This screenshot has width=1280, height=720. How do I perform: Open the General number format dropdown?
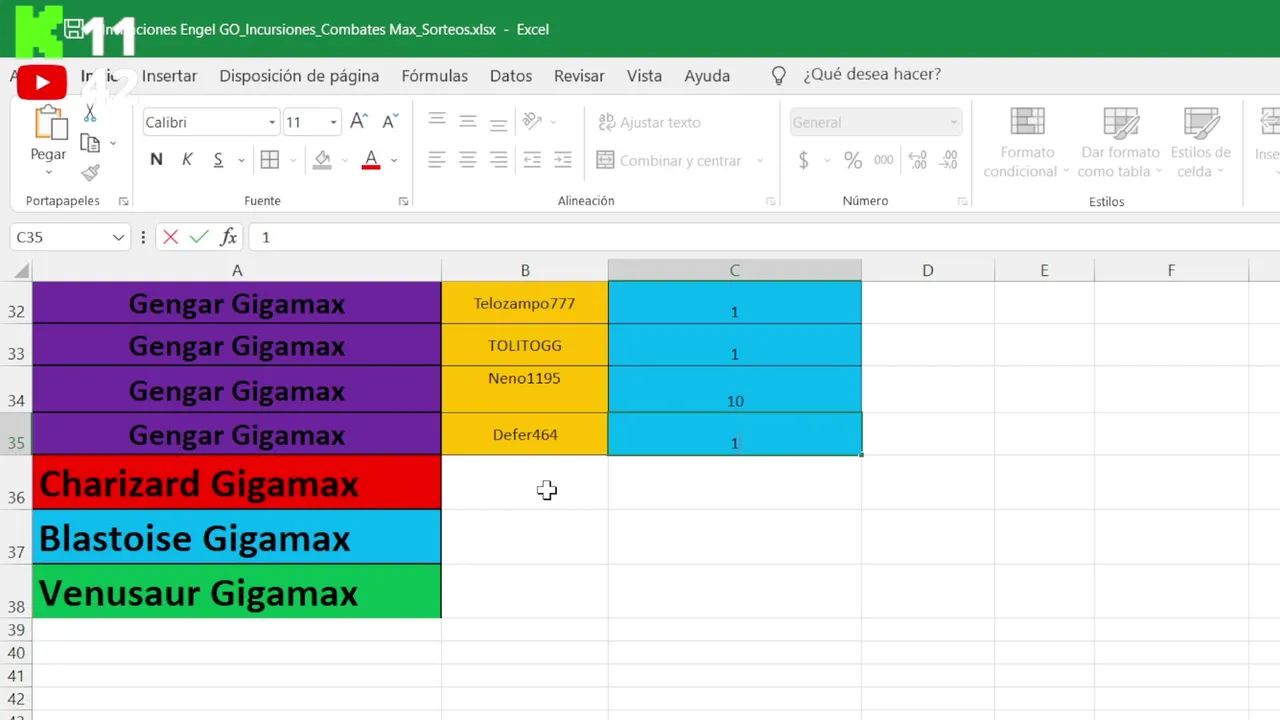[x=954, y=122]
